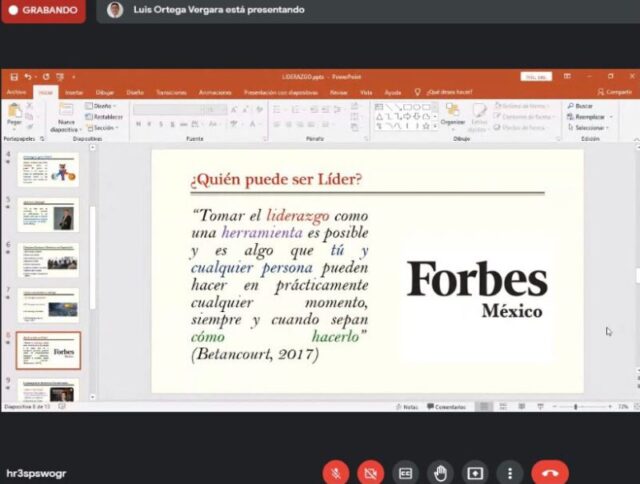Open the Animaciones ribbon tab
640x484 pixels.
coord(215,93)
